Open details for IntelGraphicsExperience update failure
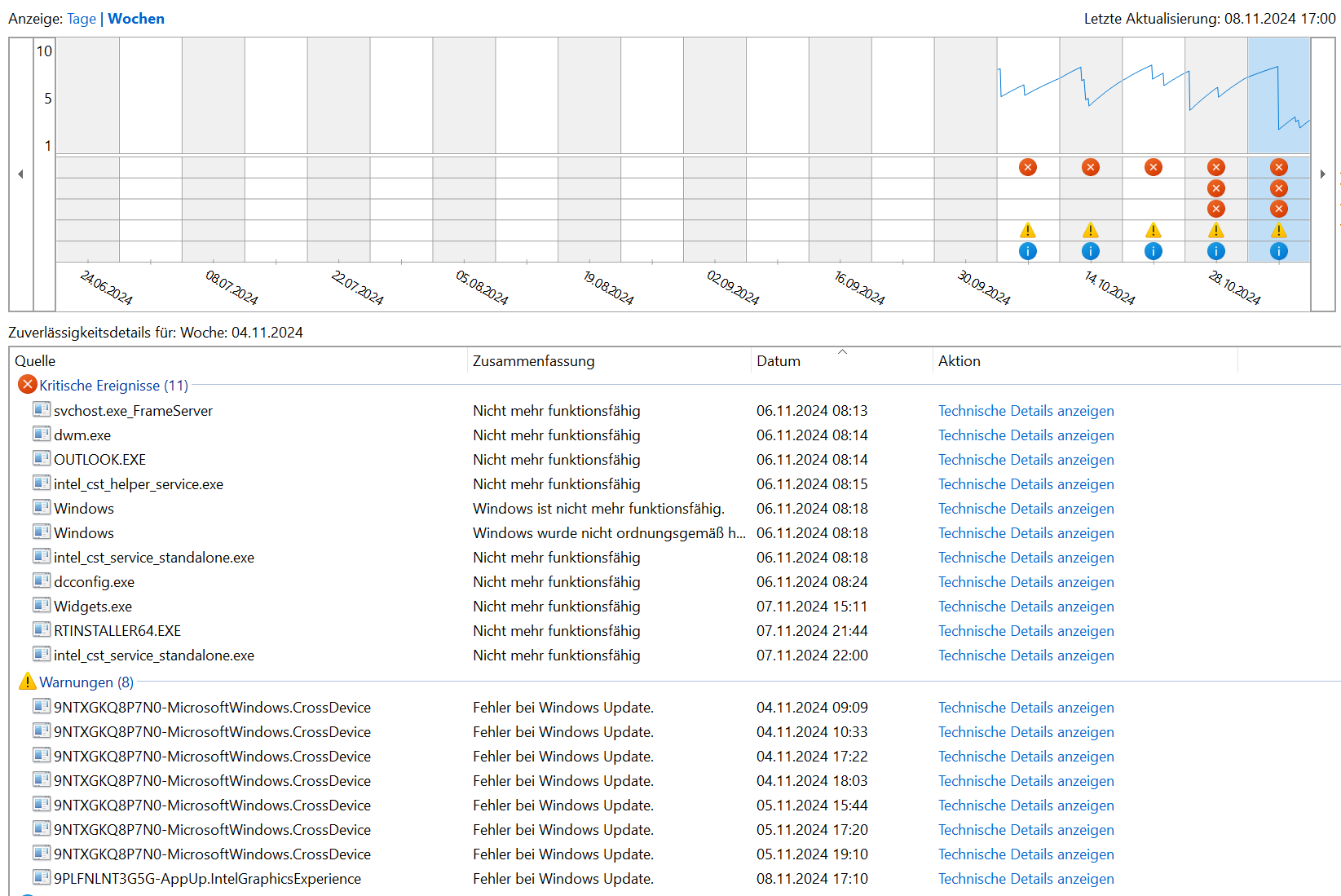Image resolution: width=1341 pixels, height=896 pixels. point(1026,879)
